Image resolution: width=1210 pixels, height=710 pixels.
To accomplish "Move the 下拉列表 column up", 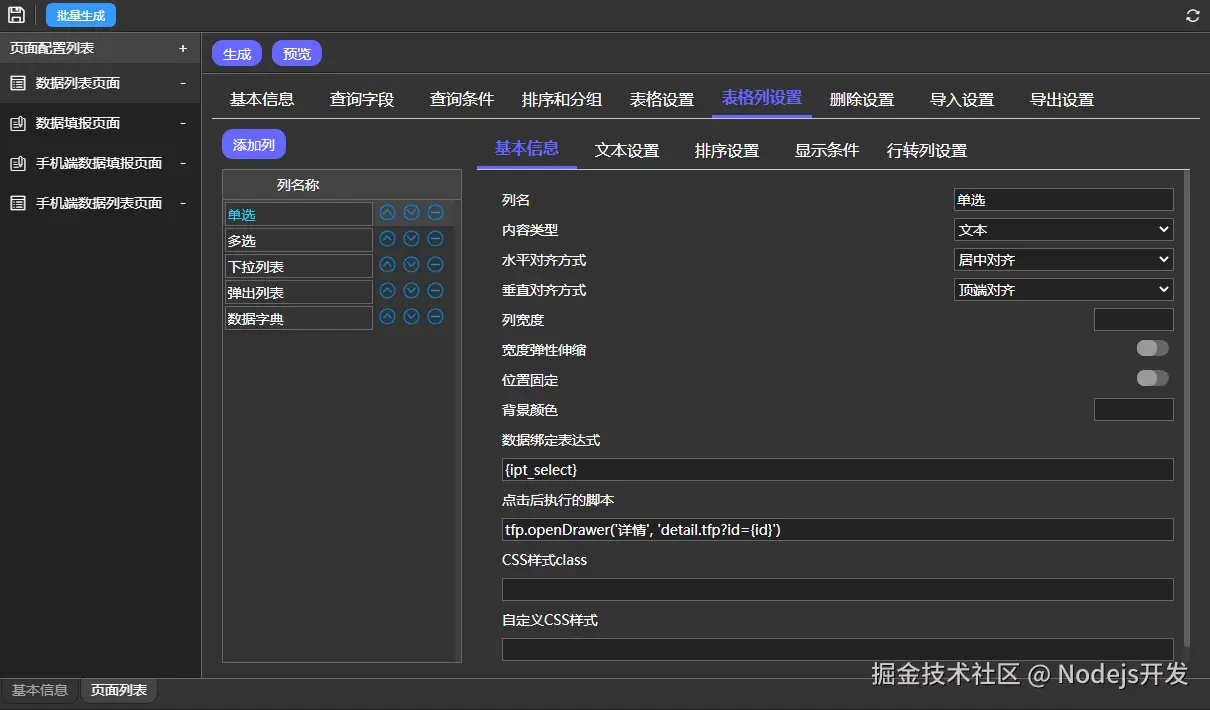I will pos(387,265).
